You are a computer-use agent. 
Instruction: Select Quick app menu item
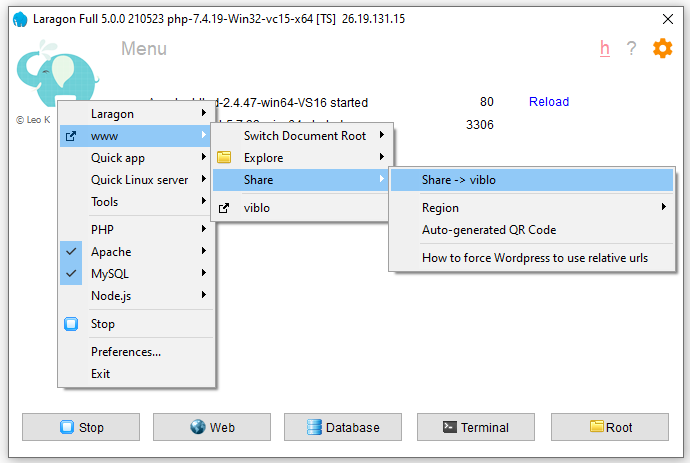[x=136, y=158]
